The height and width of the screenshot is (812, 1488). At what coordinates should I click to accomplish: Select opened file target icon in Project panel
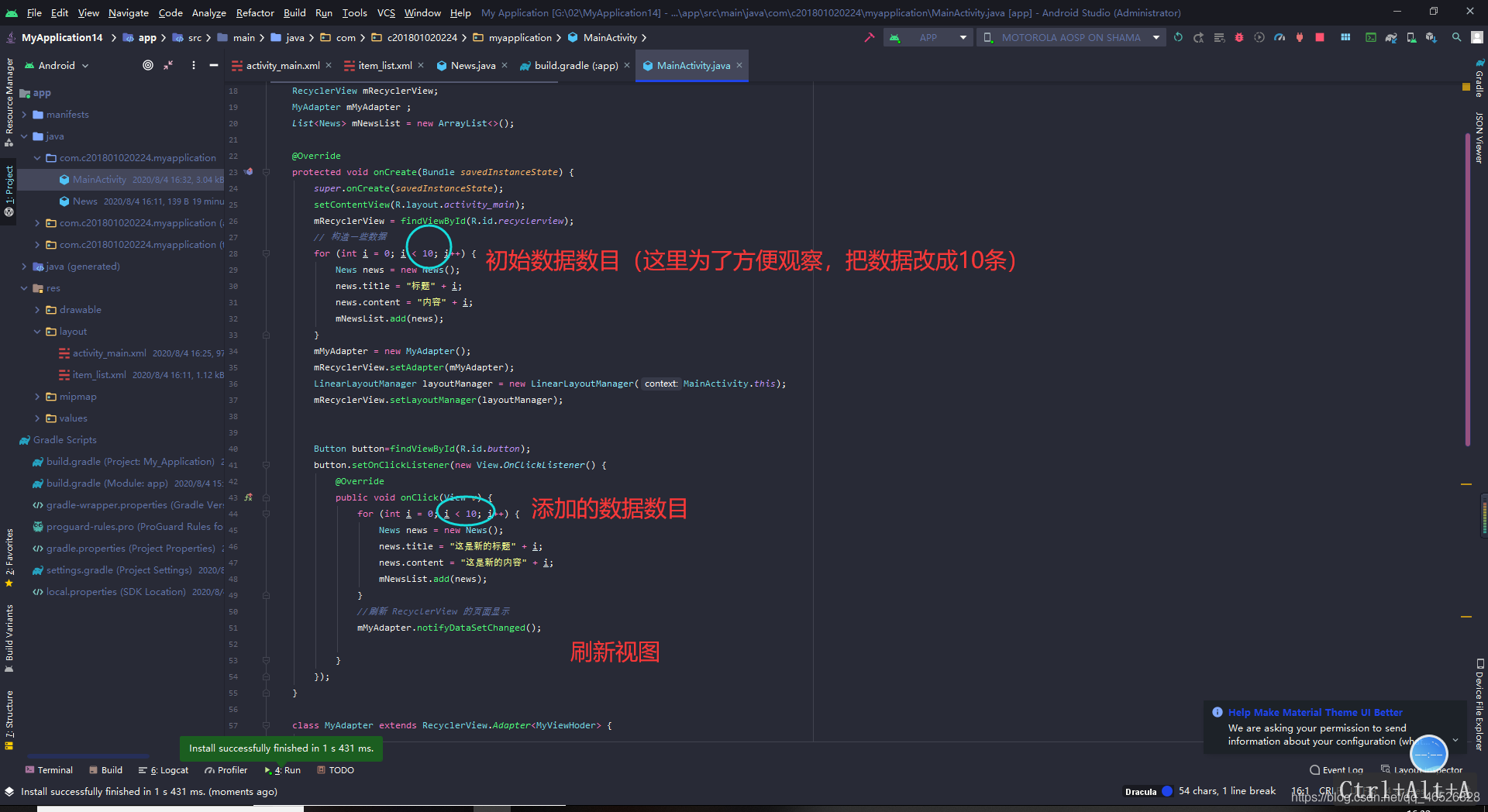coord(147,65)
